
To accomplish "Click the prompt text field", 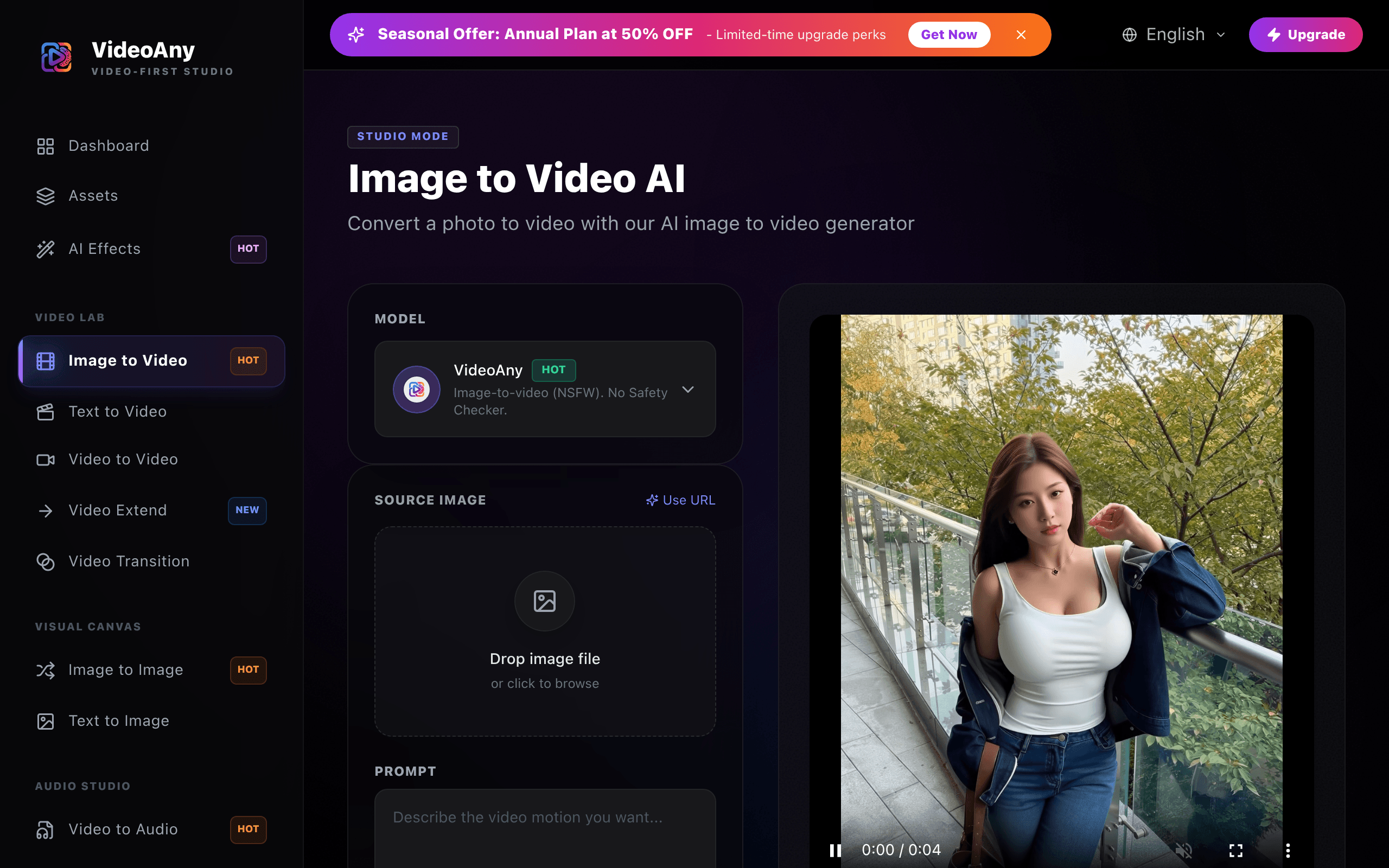I will [x=545, y=829].
